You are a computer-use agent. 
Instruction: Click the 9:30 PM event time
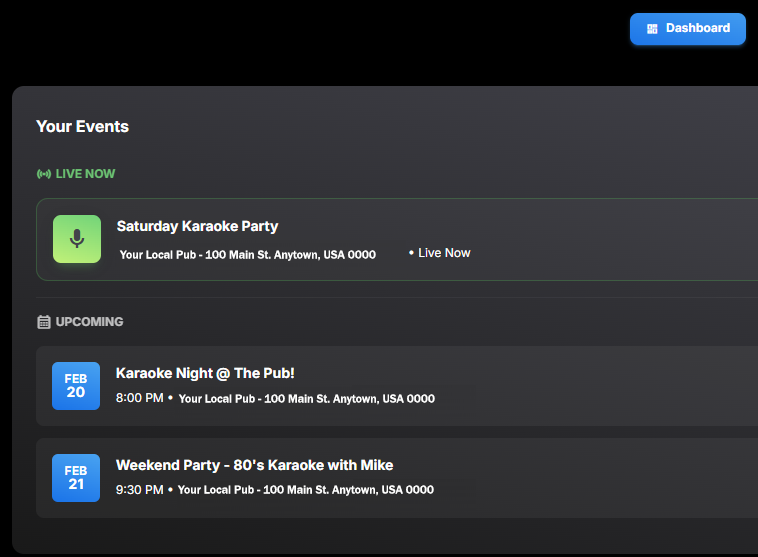click(139, 490)
